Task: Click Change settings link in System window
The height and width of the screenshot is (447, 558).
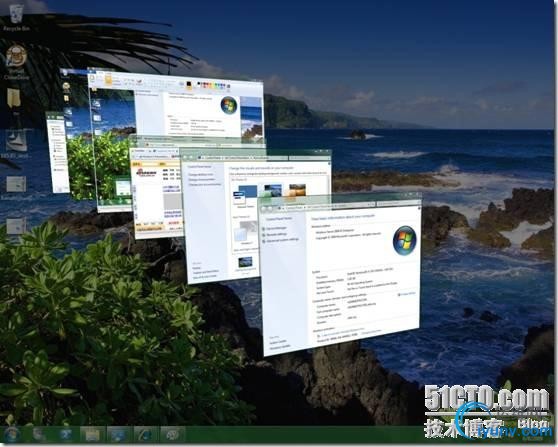Action: coord(406,294)
